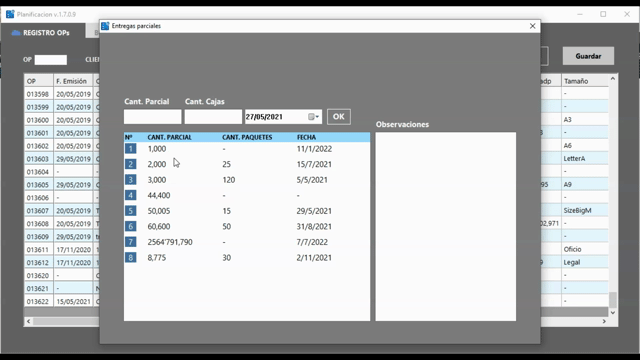The height and width of the screenshot is (360, 640).
Task: Click date 7/7/2022
Action: point(312,242)
